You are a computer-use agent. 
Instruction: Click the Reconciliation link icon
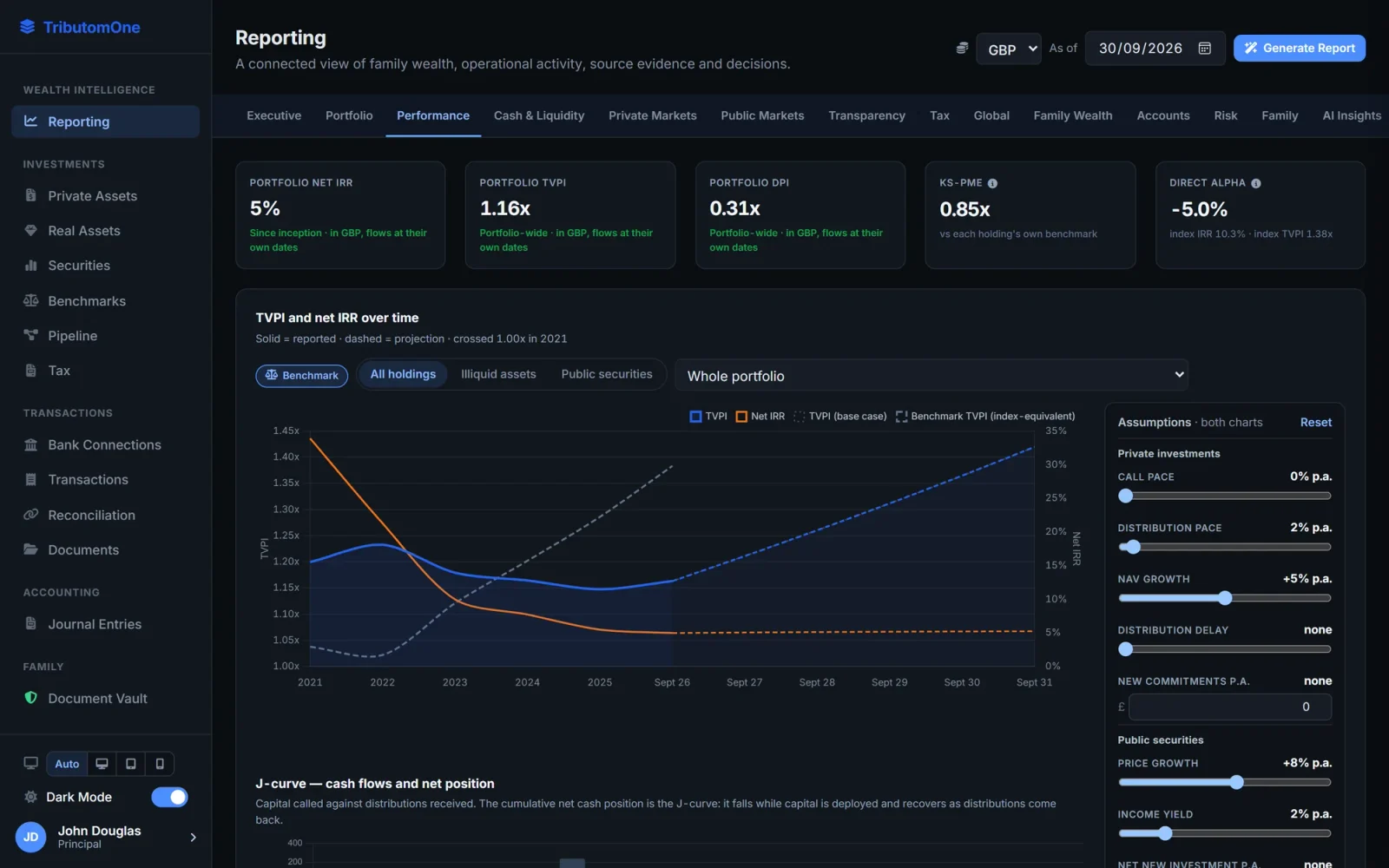click(30, 515)
